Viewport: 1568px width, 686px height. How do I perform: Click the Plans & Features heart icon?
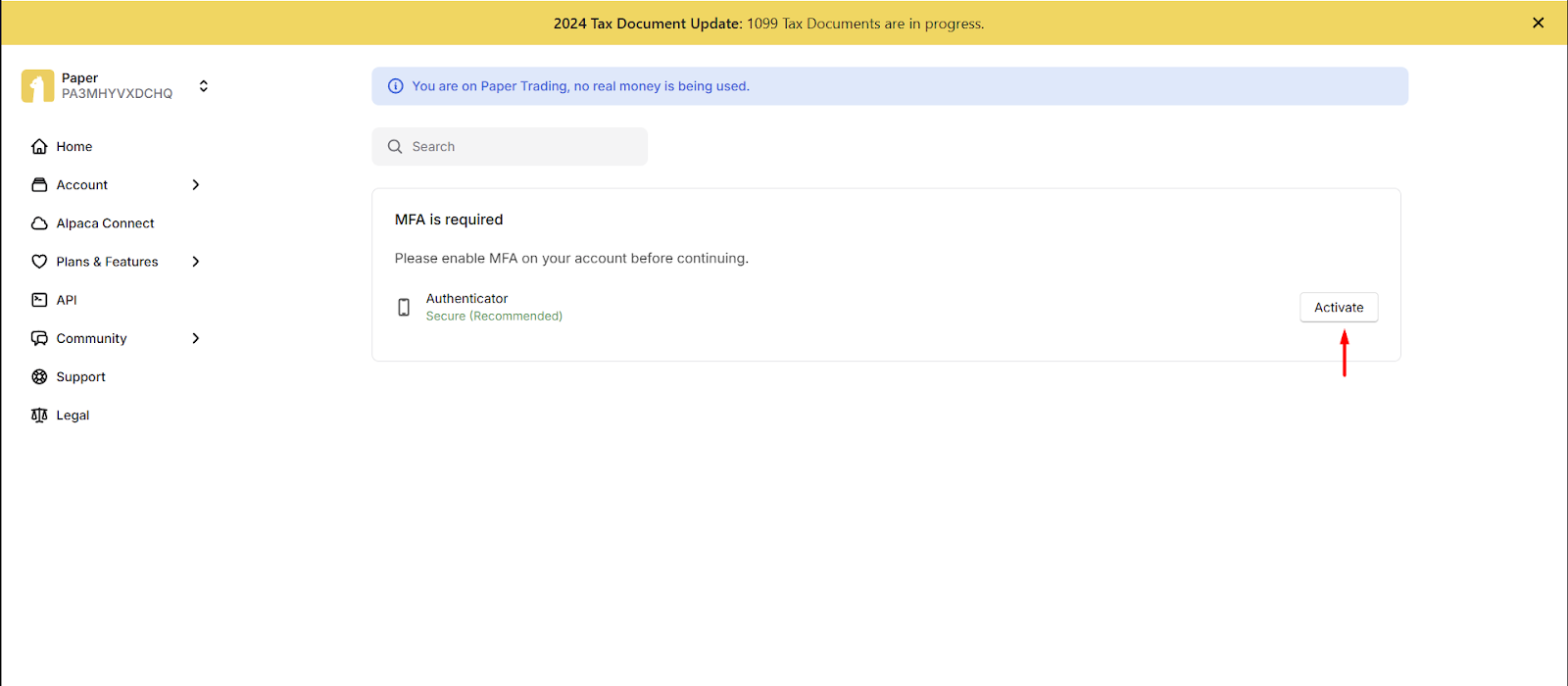[x=39, y=262]
